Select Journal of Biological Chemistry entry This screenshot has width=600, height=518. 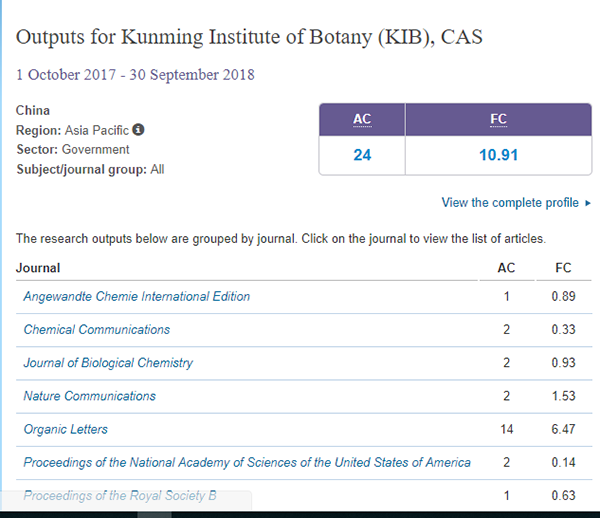pos(108,363)
